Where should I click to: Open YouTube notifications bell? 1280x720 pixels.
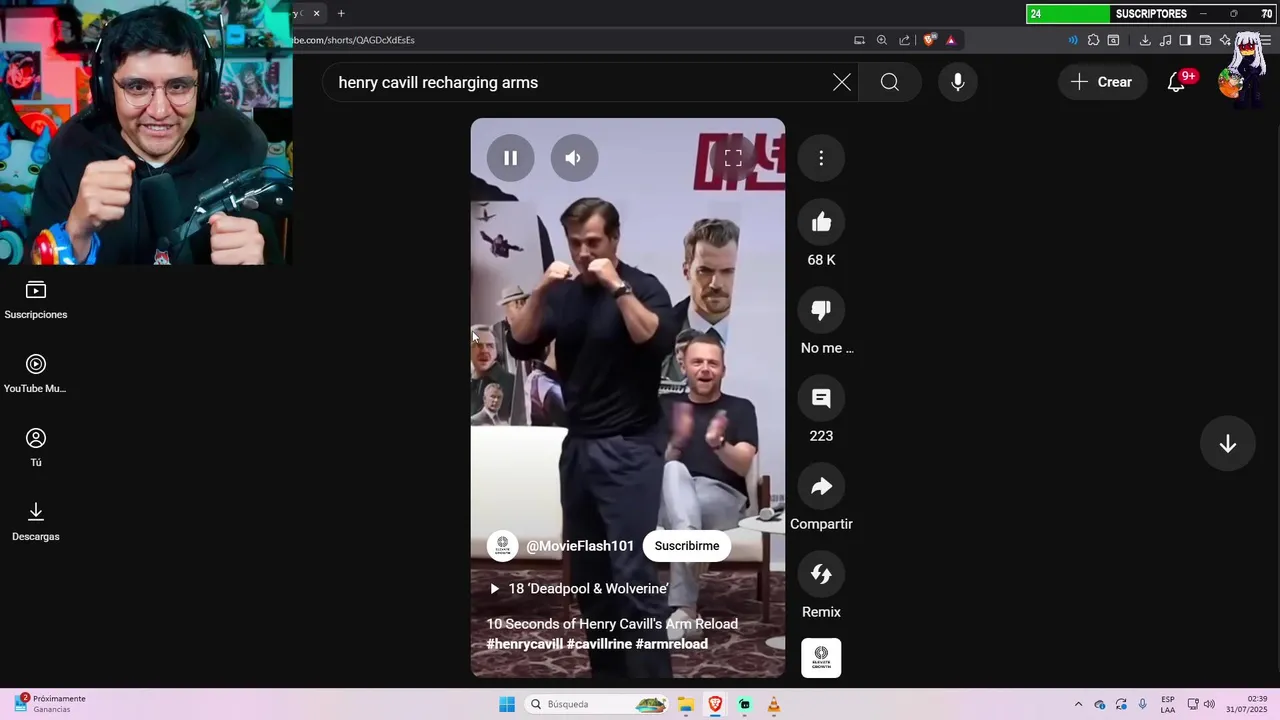[x=1176, y=82]
